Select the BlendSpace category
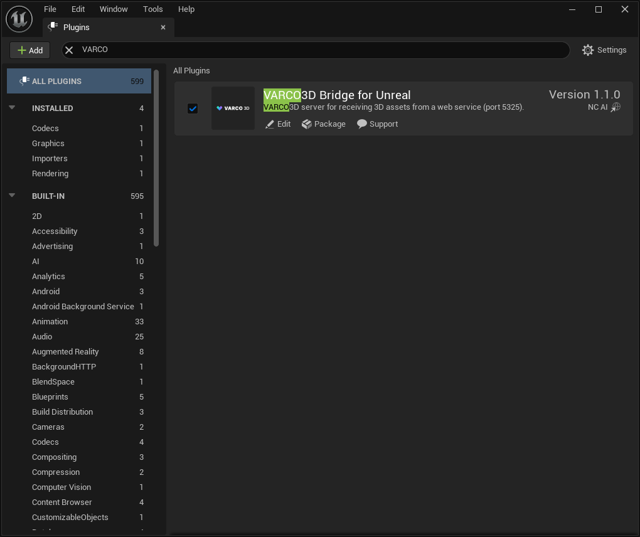 click(79, 382)
